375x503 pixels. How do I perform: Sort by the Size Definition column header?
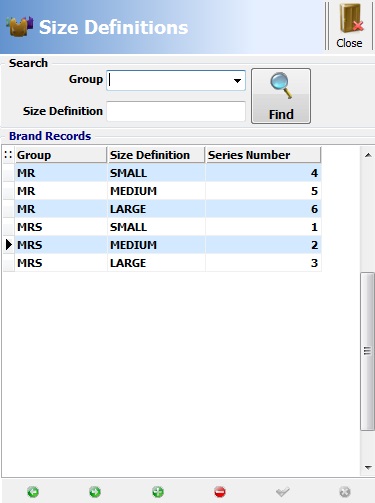click(156, 155)
